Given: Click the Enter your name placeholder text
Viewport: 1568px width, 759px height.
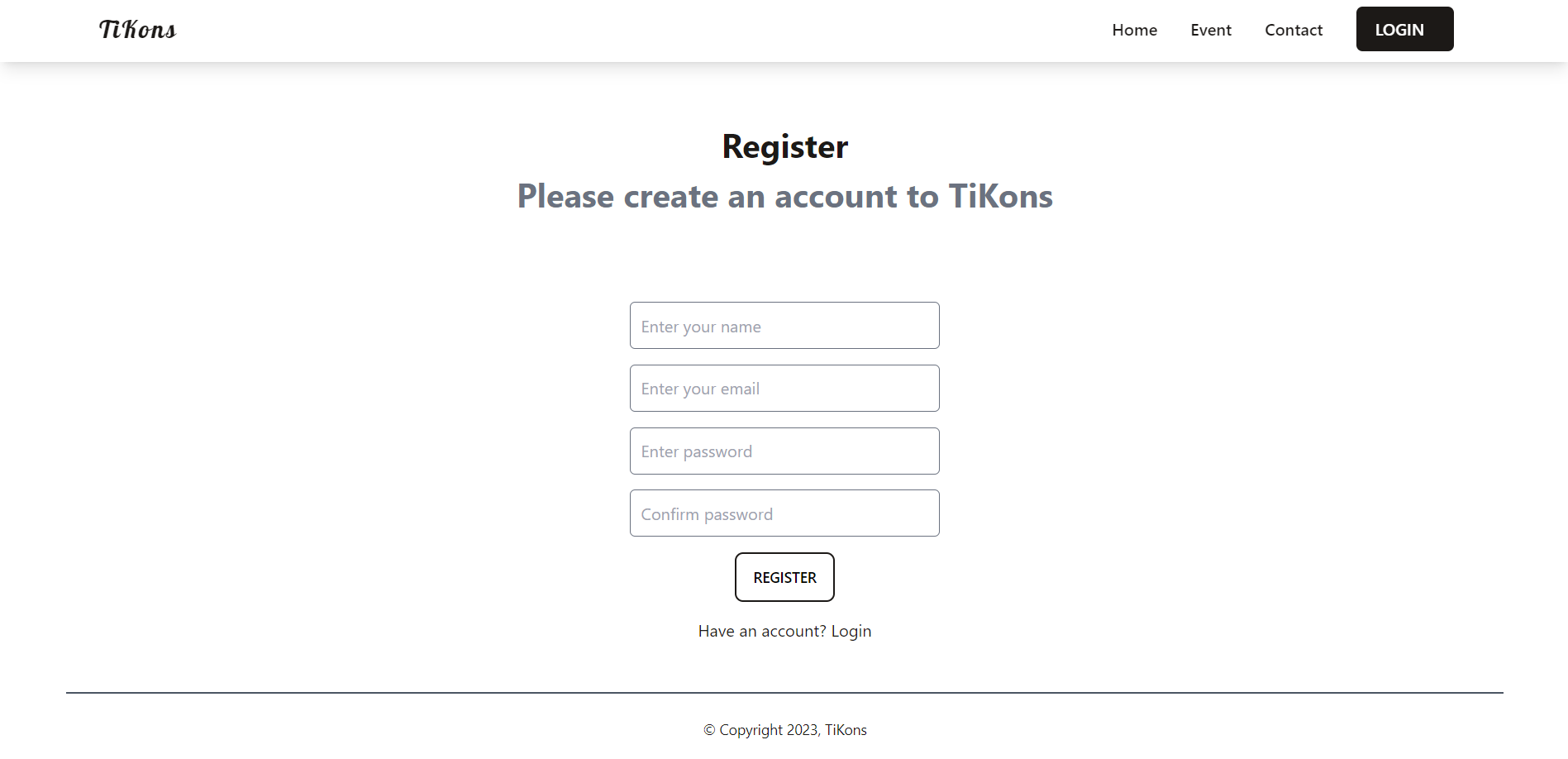Looking at the screenshot, I should pos(700,326).
